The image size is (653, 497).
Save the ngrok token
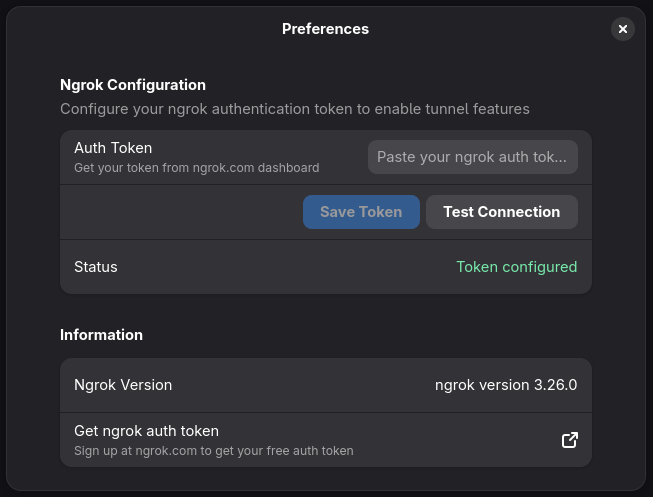pyautogui.click(x=361, y=212)
